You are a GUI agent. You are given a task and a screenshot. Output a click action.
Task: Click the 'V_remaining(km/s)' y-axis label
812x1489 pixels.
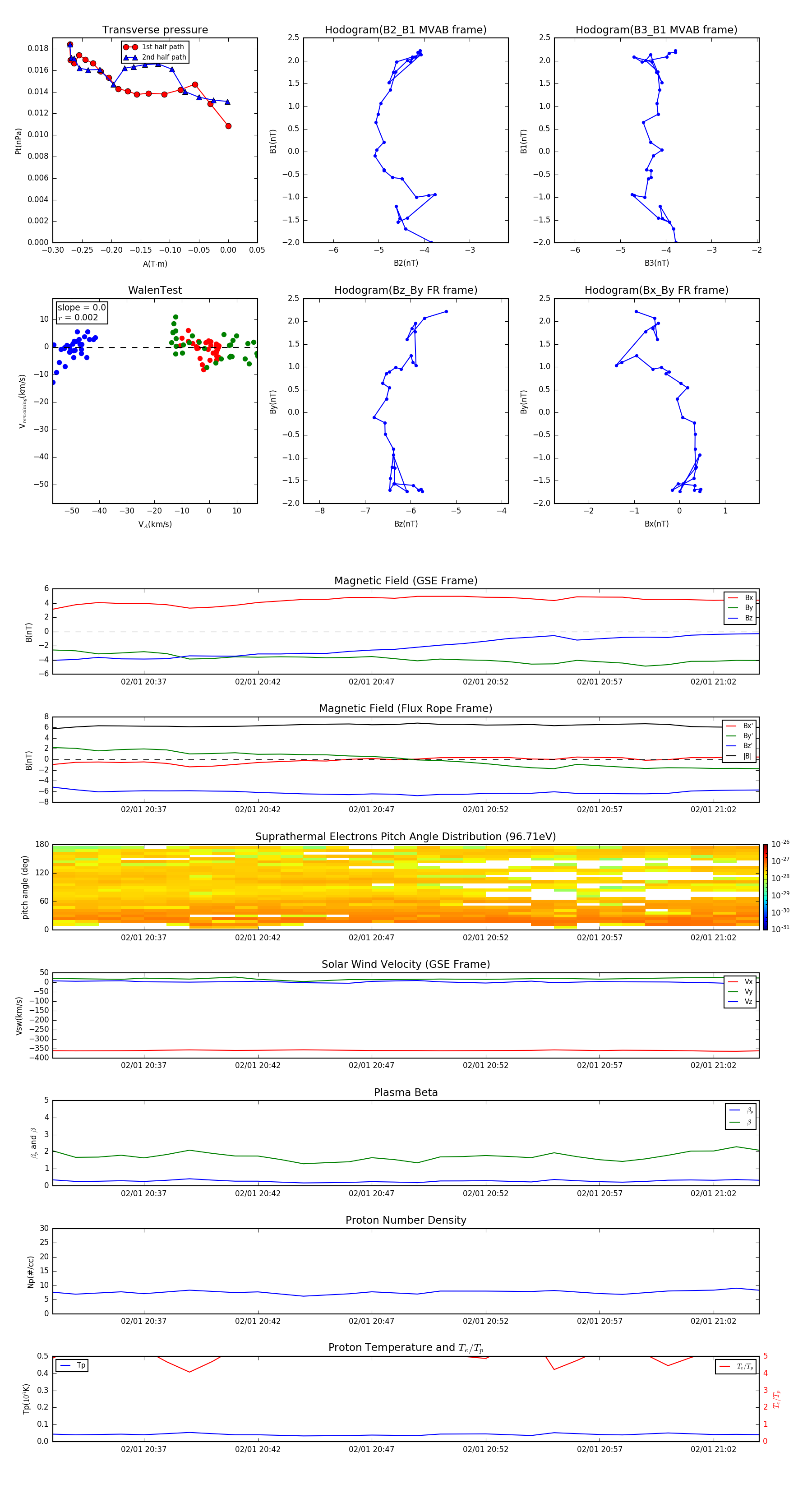click(22, 401)
